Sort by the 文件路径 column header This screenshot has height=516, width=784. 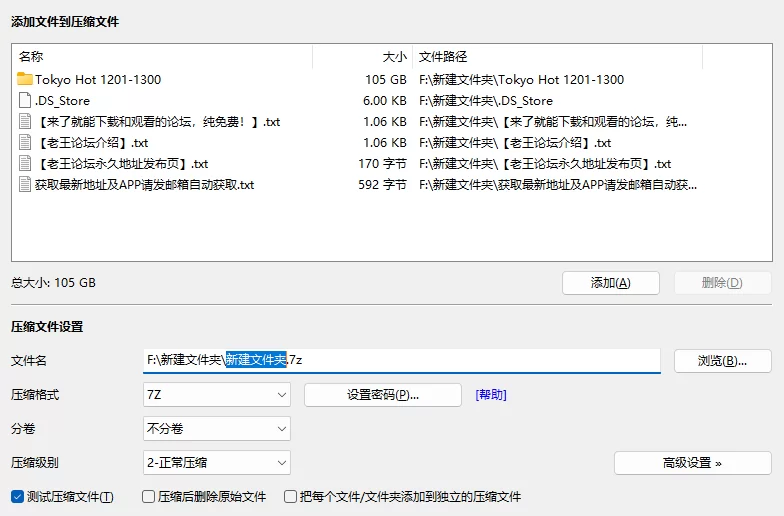(x=558, y=56)
